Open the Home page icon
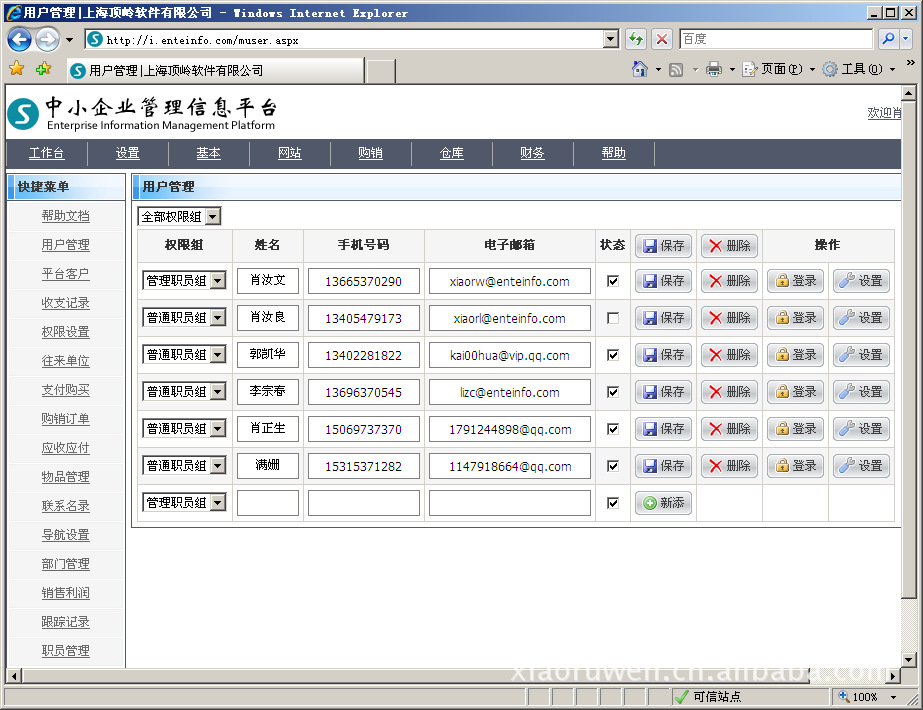The image size is (923, 710). point(640,69)
